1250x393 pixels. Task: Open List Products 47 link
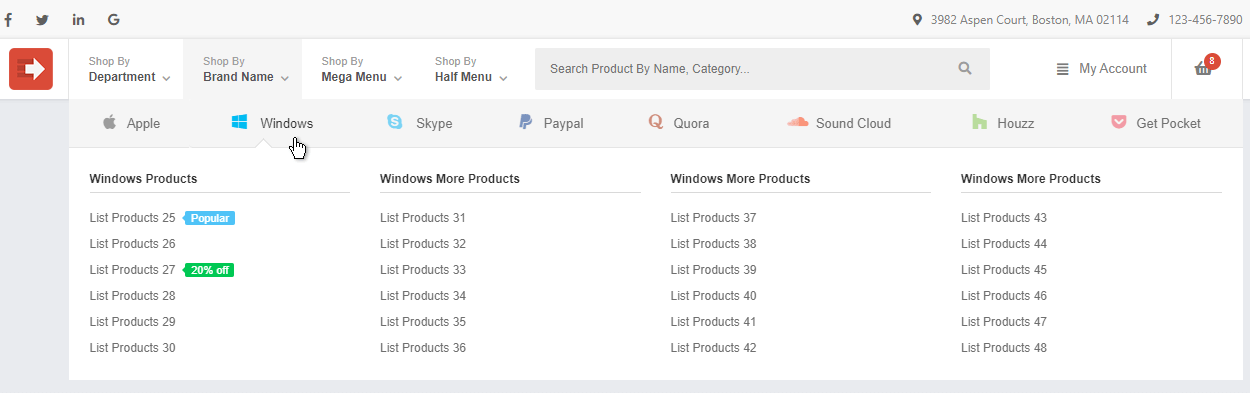1004,322
